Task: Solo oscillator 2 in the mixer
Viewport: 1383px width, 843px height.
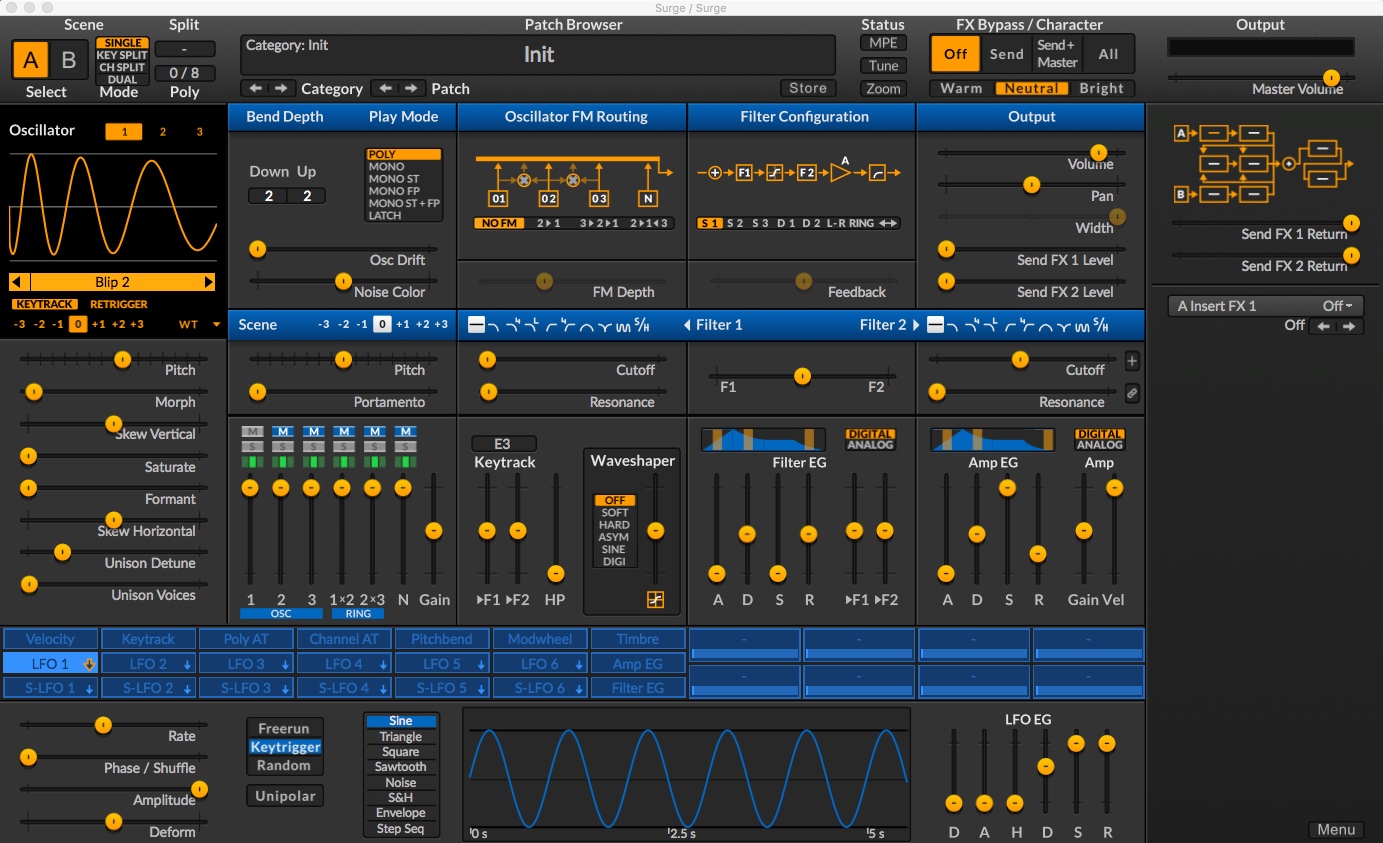Action: [282, 445]
